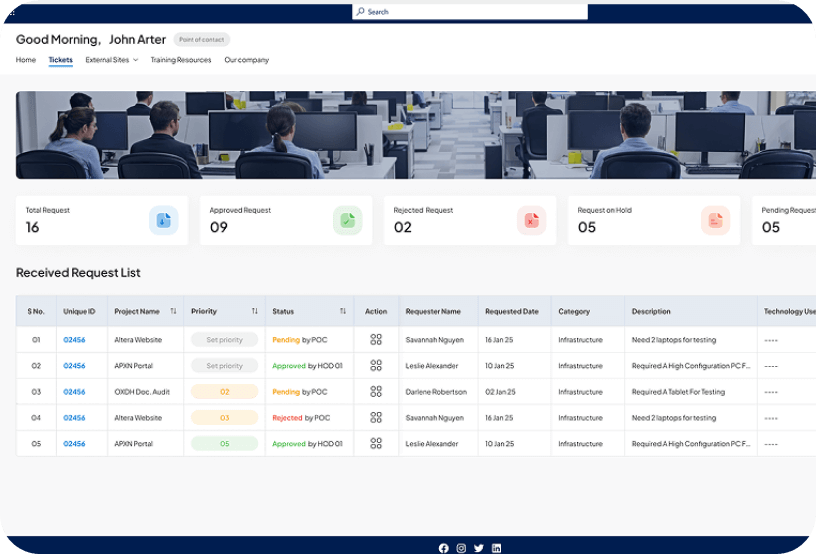Sort the table by Priority column
Image resolution: width=816 pixels, height=554 pixels.
point(254,311)
